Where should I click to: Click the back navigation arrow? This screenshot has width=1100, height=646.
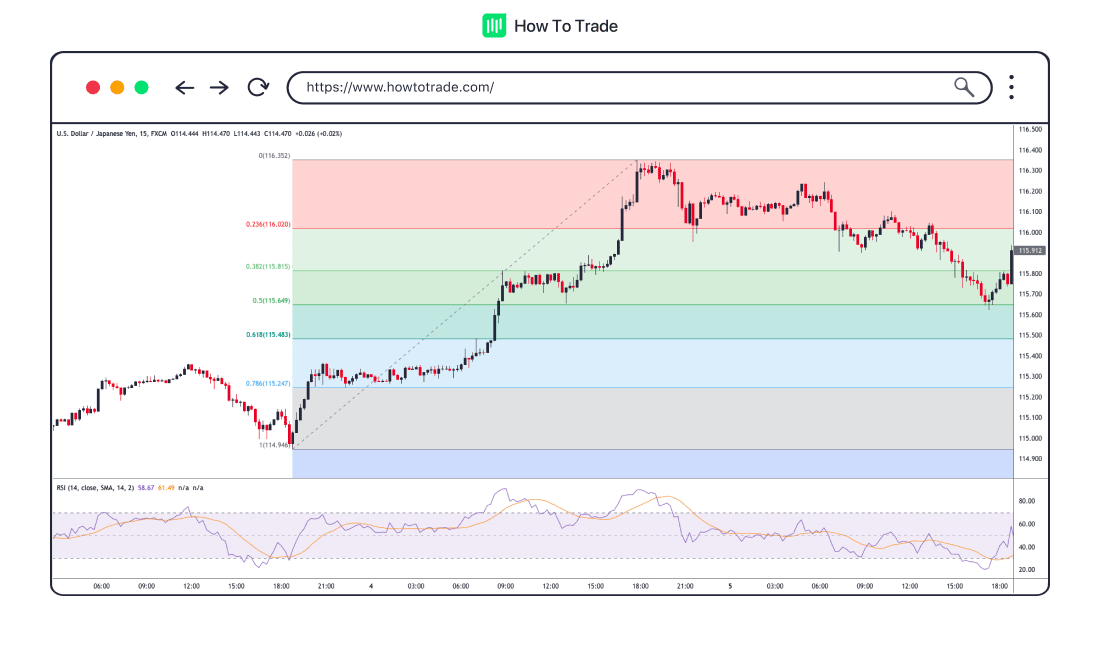pyautogui.click(x=185, y=88)
